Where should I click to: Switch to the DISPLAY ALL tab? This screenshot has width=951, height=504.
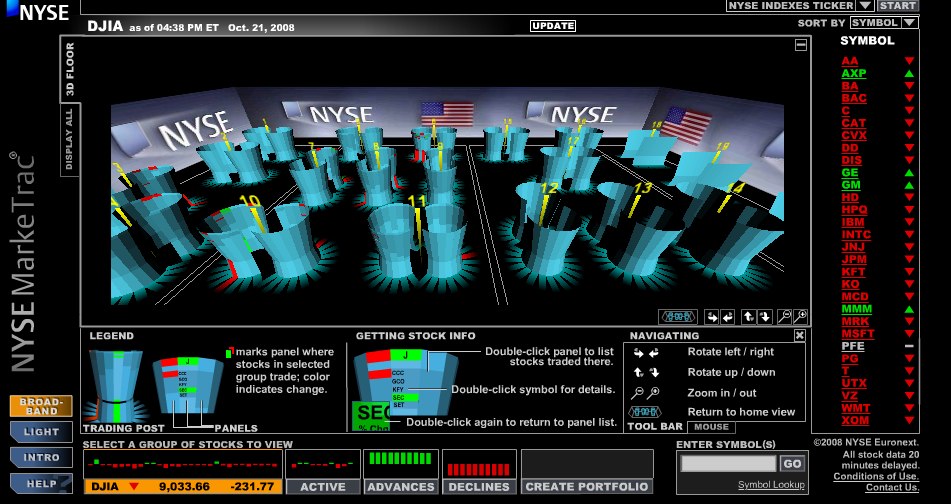click(x=70, y=139)
